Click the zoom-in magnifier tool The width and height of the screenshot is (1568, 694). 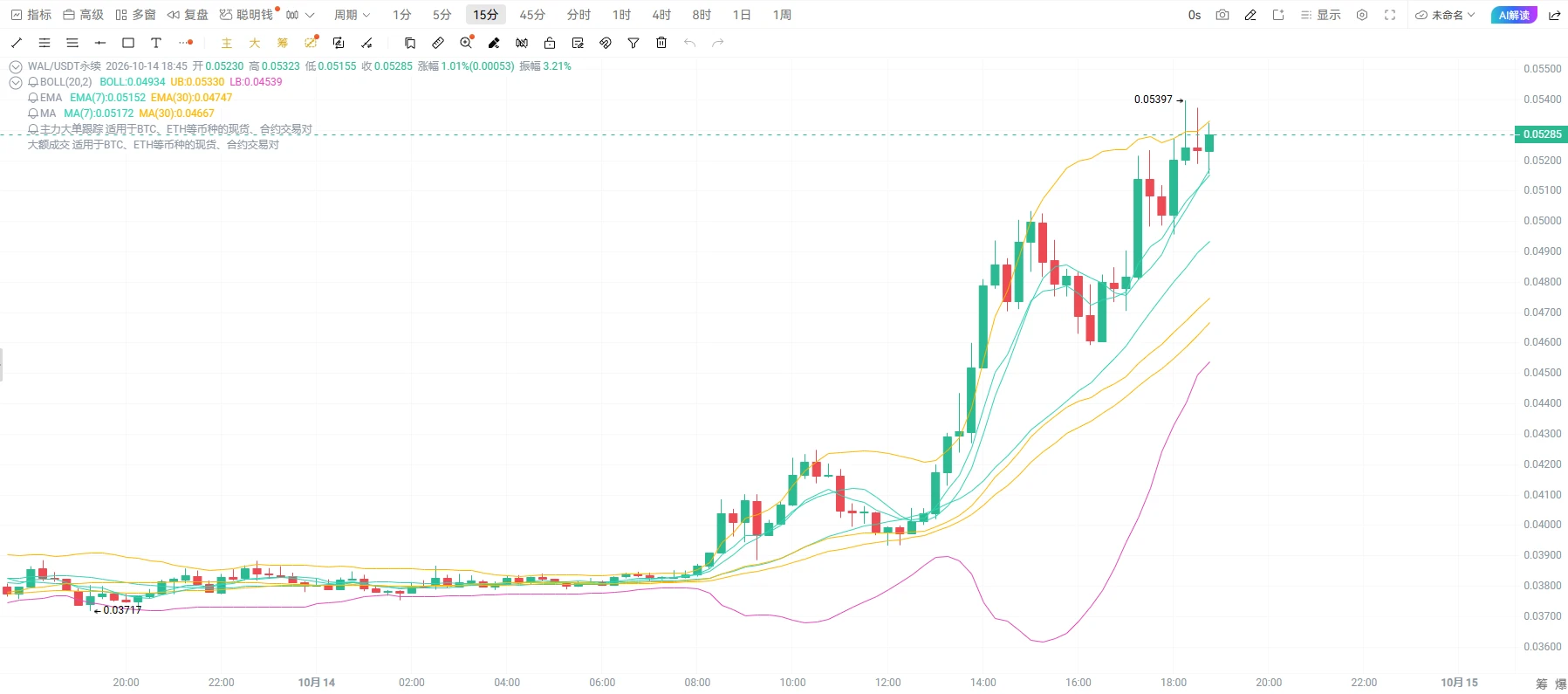point(466,43)
